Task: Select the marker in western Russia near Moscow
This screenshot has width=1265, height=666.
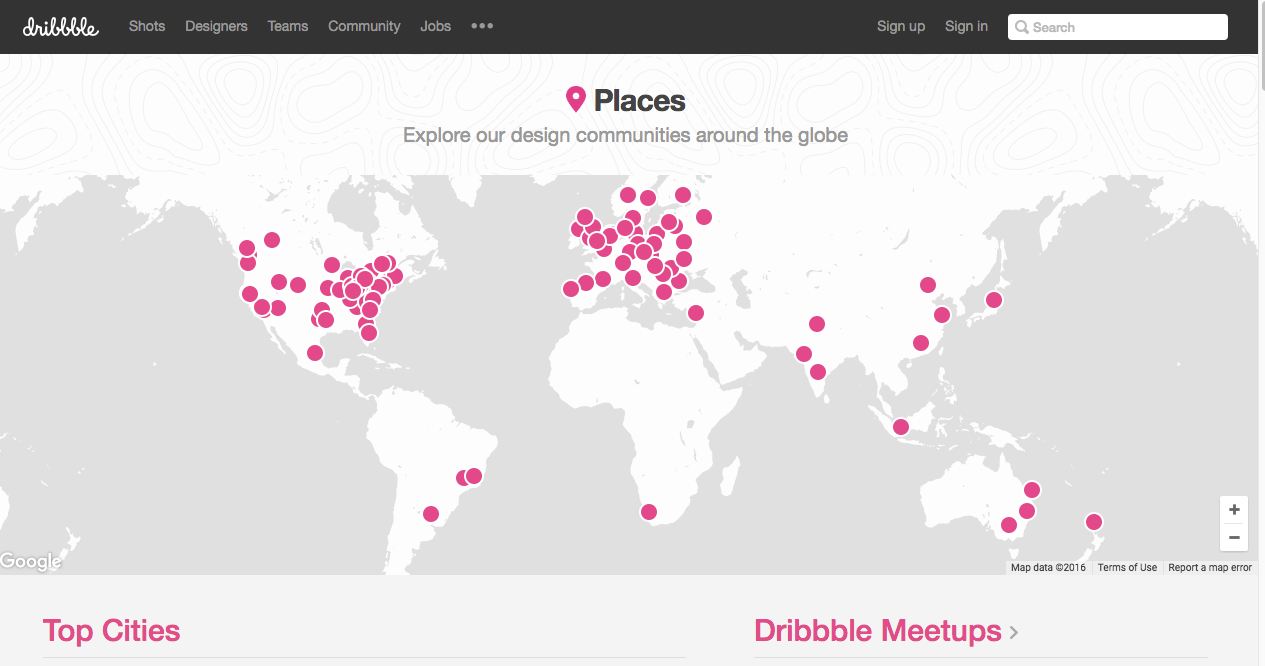Action: click(x=704, y=217)
